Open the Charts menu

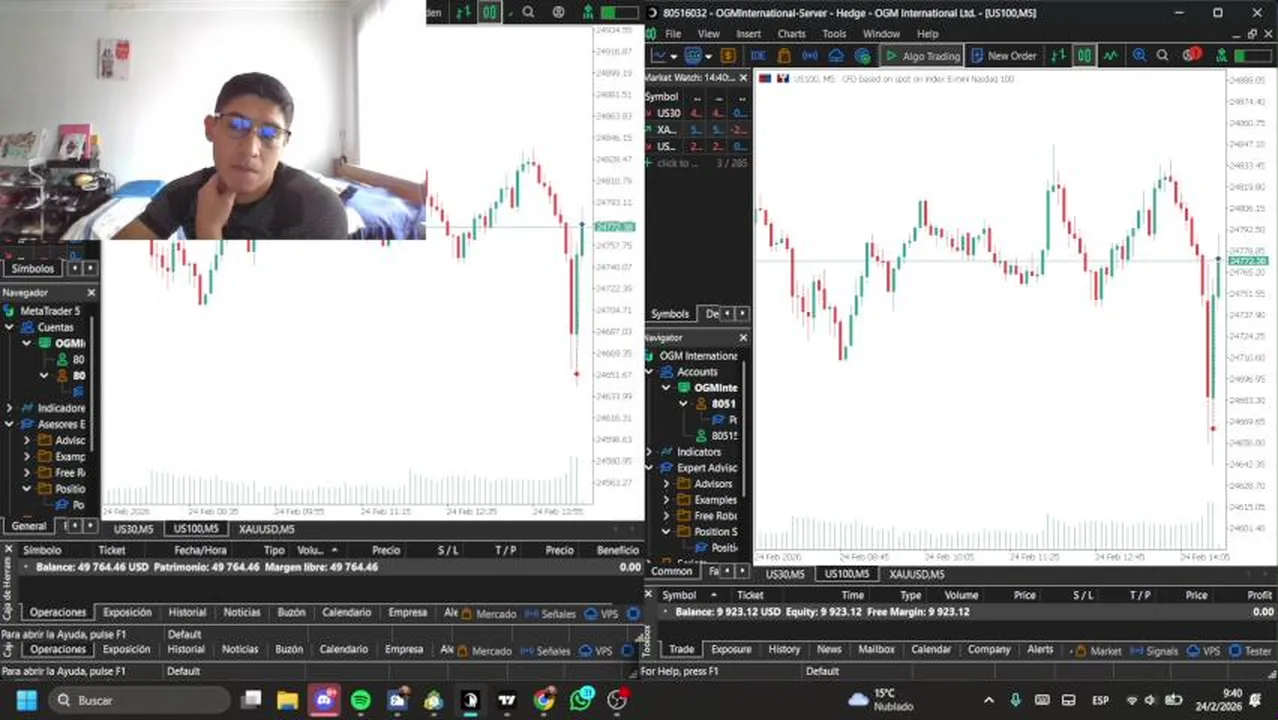click(x=791, y=34)
